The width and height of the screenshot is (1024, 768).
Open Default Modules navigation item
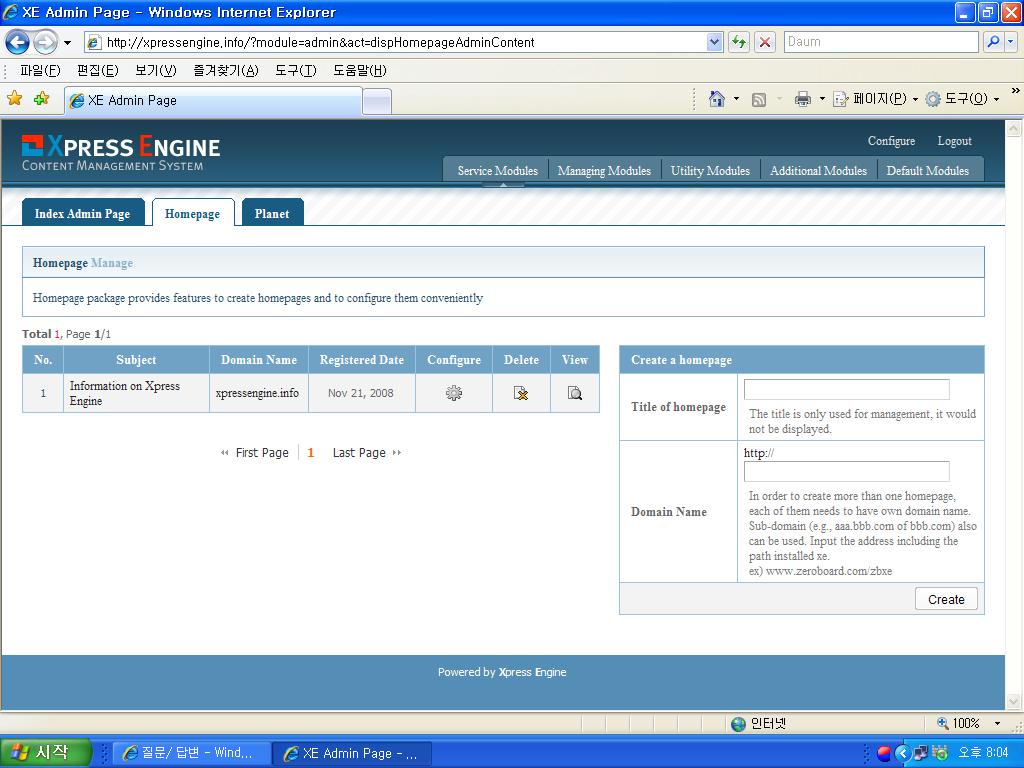pos(927,170)
